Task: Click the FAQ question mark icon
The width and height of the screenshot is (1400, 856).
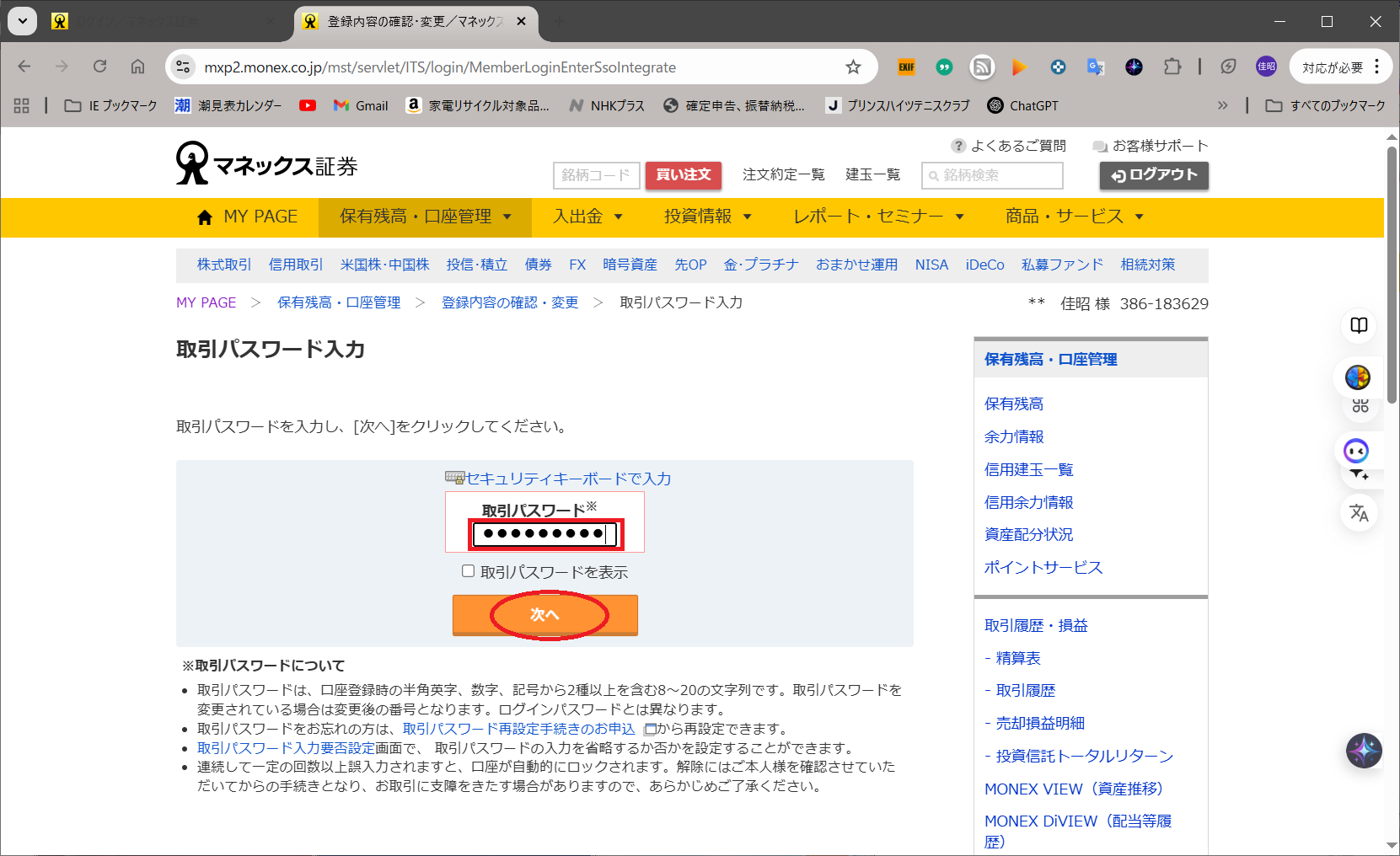Action: (x=958, y=146)
